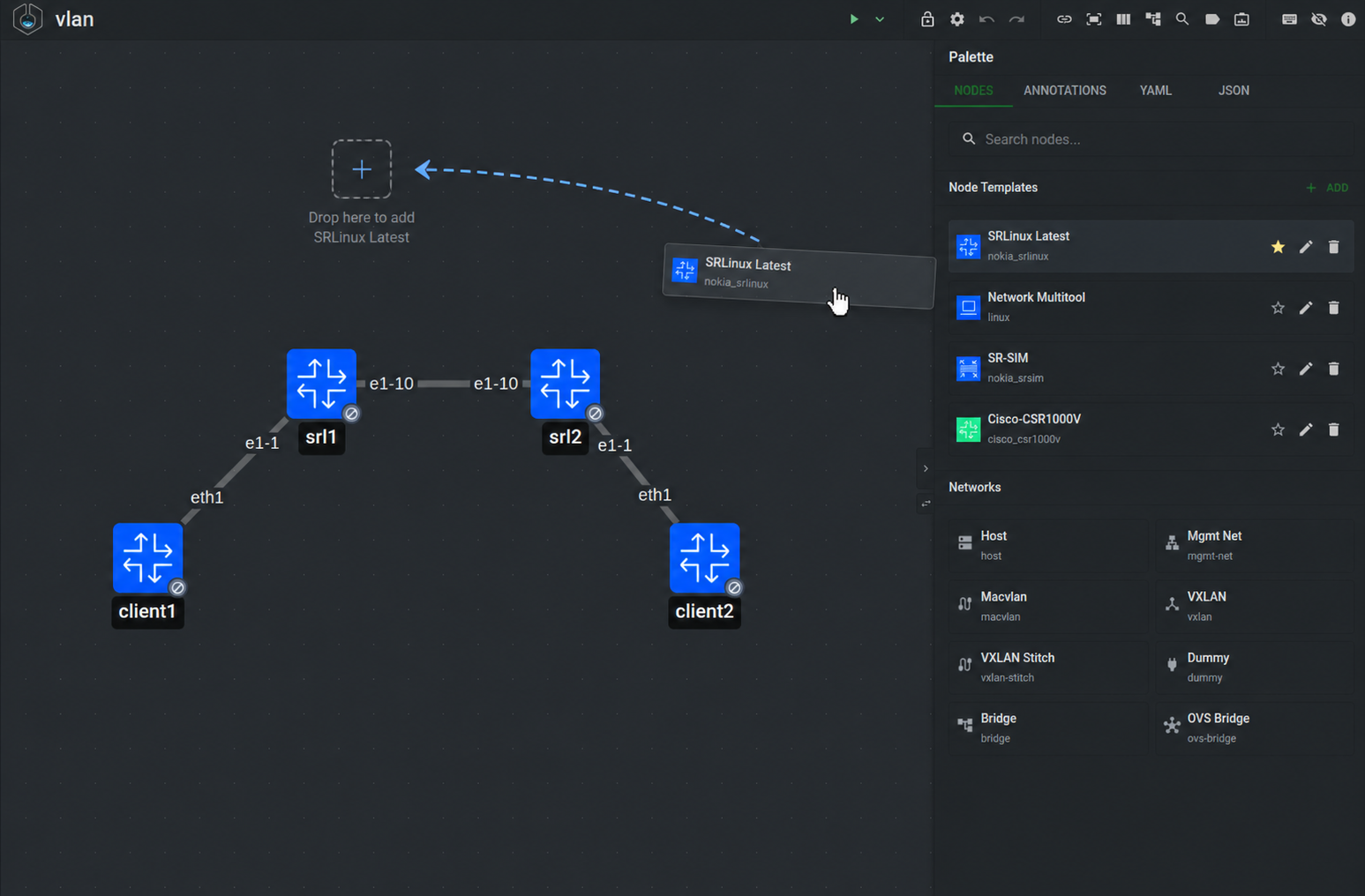1365x896 pixels.
Task: Open the info icon in toolbar
Action: click(x=1348, y=19)
